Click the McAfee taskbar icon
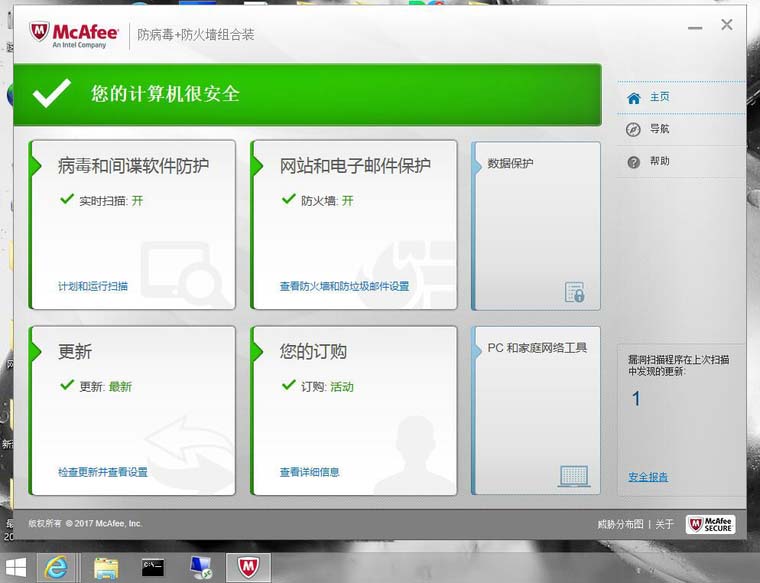The height and width of the screenshot is (583, 760). 248,567
